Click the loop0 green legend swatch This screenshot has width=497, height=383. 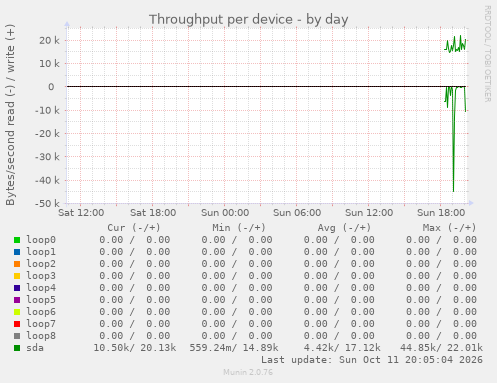point(17,240)
